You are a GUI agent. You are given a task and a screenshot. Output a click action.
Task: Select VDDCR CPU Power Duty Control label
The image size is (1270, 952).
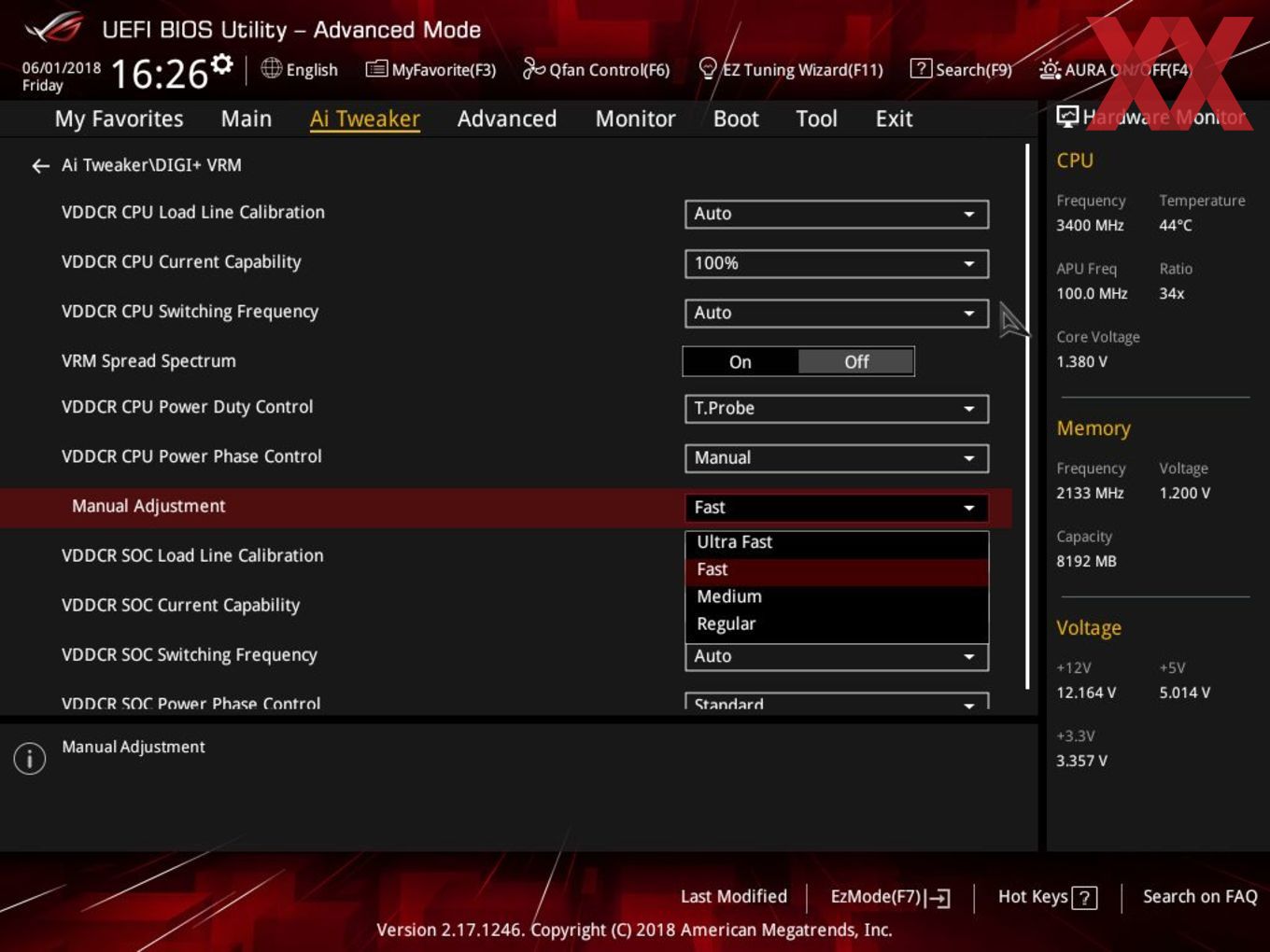tap(187, 407)
